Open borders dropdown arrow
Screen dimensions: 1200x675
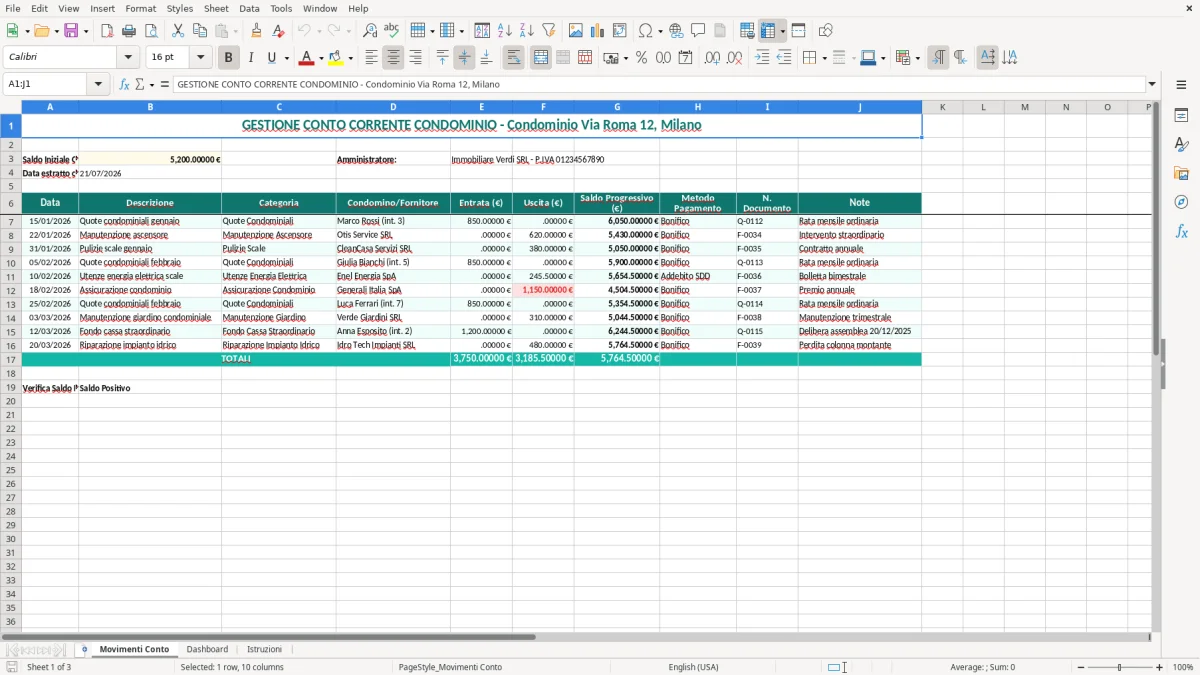823,58
